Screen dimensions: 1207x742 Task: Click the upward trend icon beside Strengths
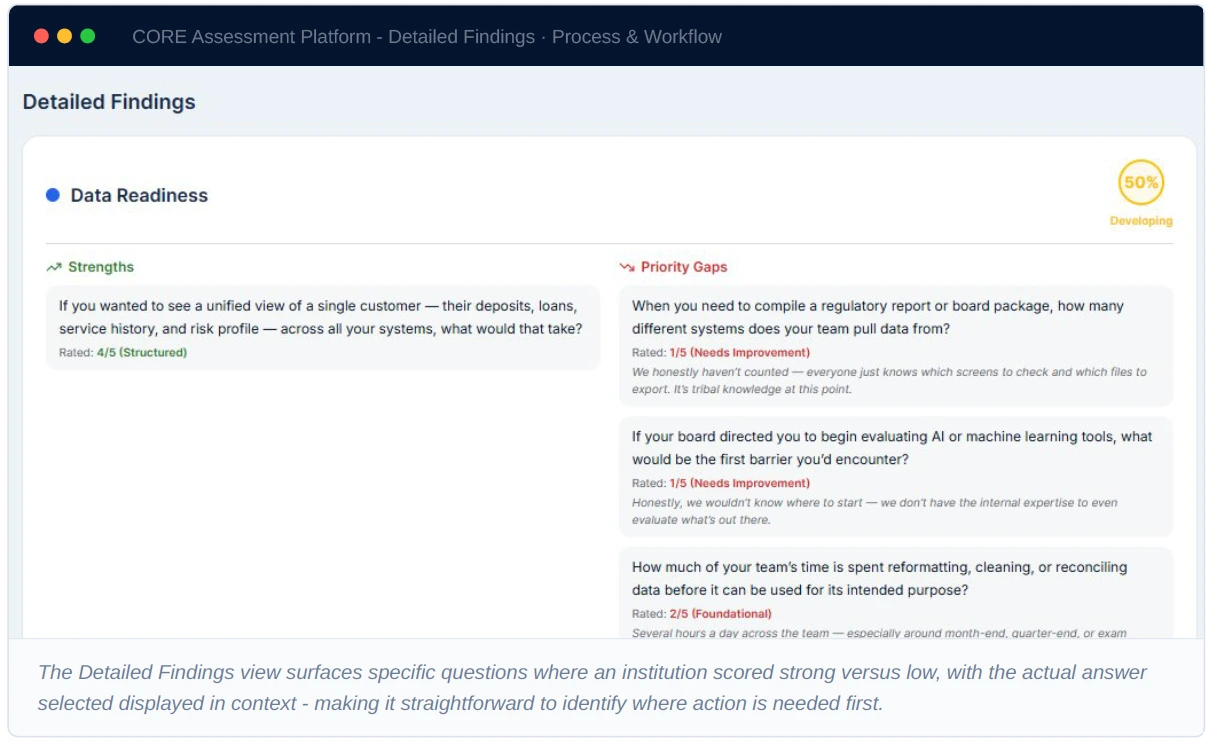[x=54, y=268]
